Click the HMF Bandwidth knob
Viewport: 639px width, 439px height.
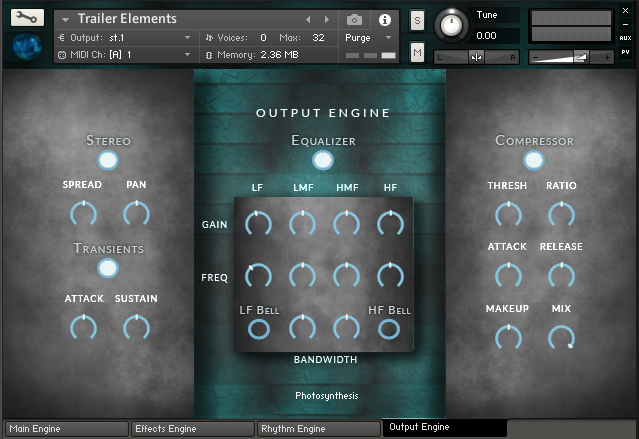click(346, 327)
